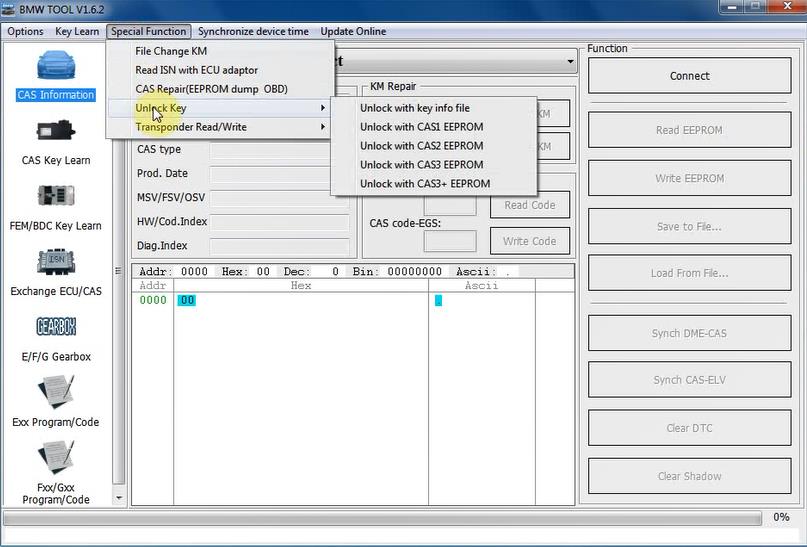Click the CAS code-EGS input field
Screen dimensions: 807x547
pos(450,241)
